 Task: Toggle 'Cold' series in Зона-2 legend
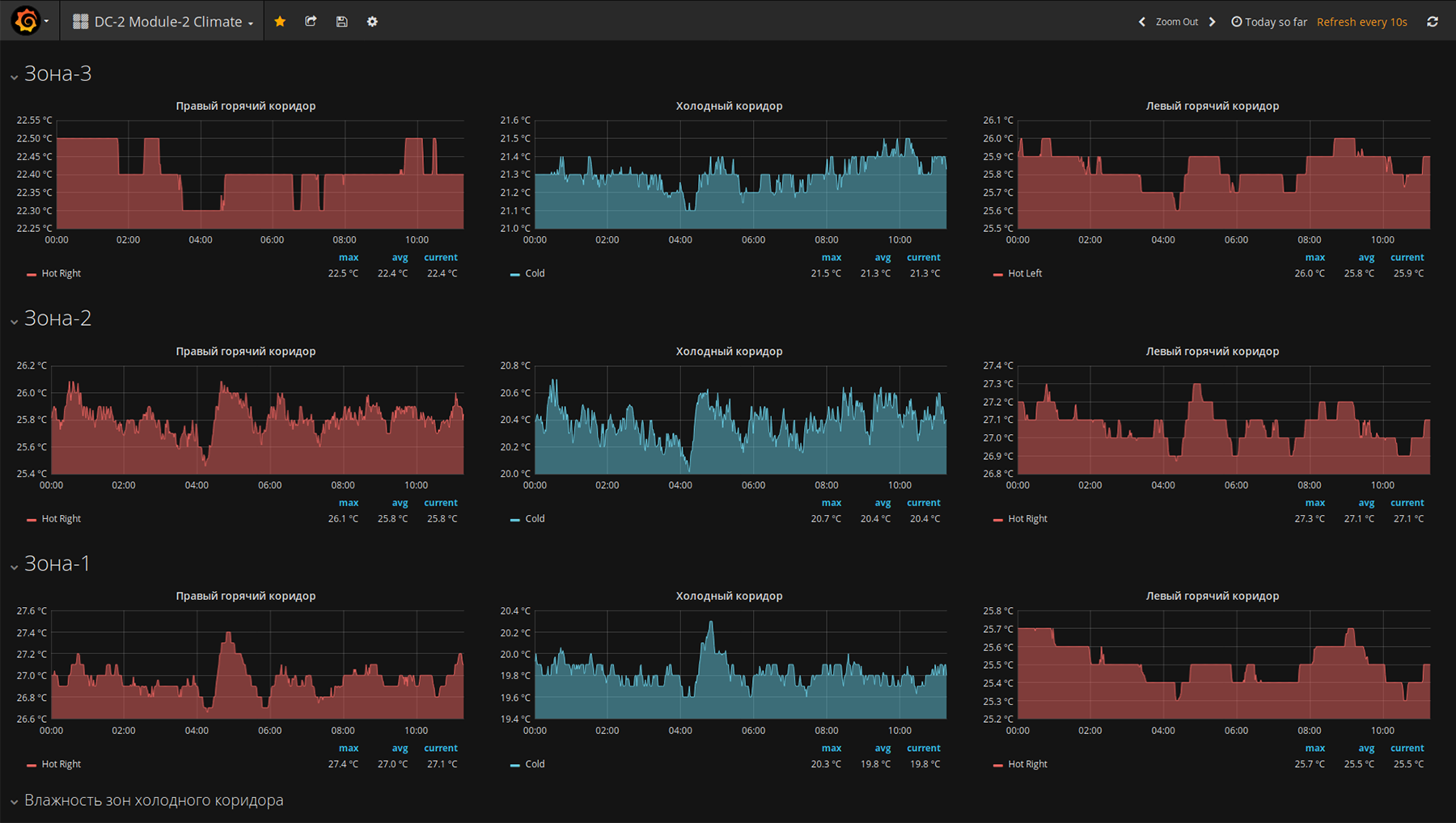[535, 519]
